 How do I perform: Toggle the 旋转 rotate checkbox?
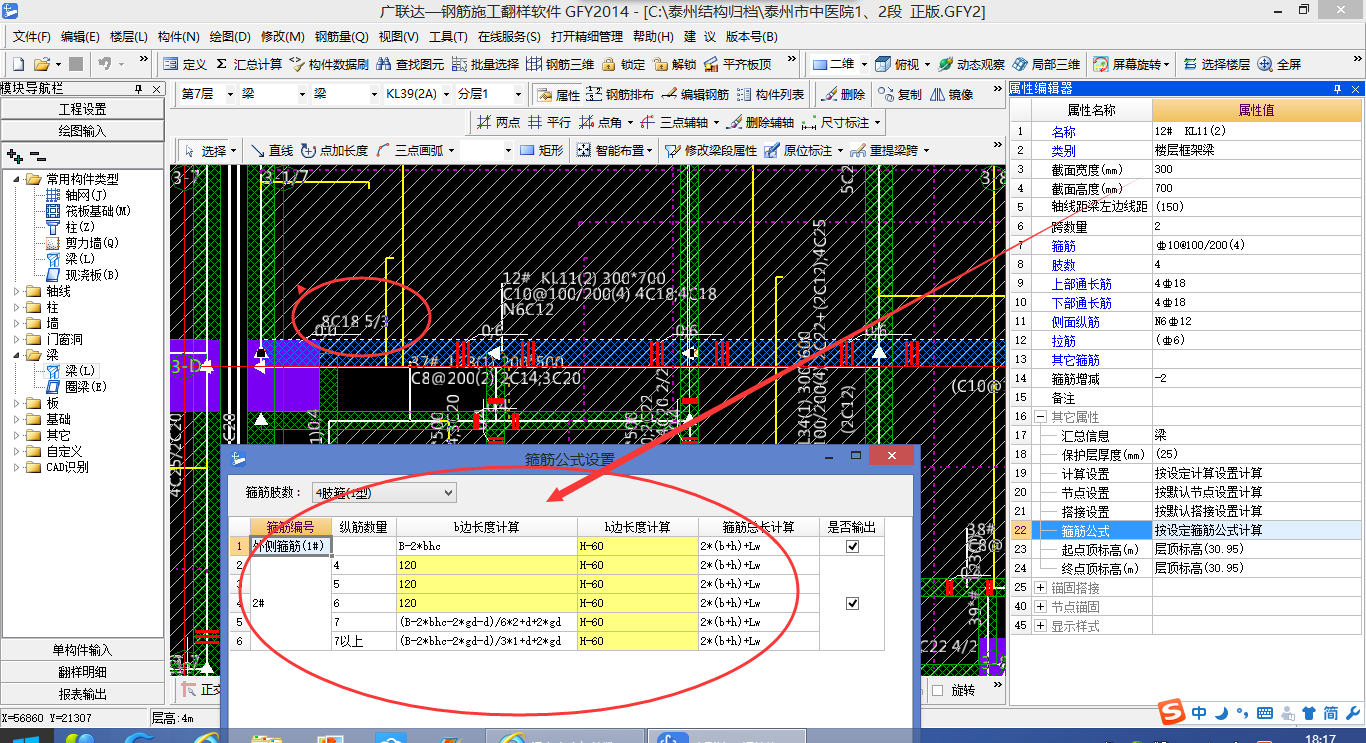pos(937,691)
